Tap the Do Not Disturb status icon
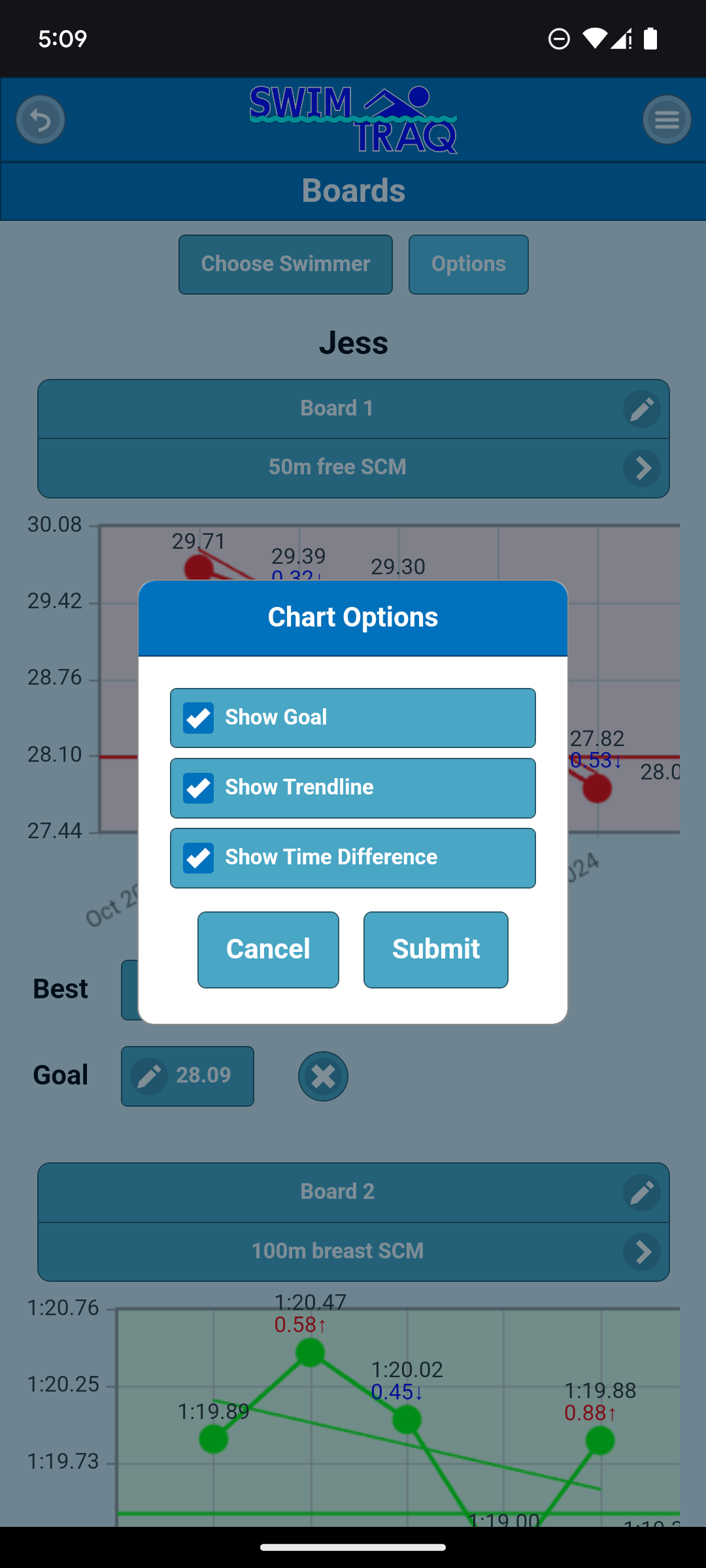 pyautogui.click(x=559, y=39)
